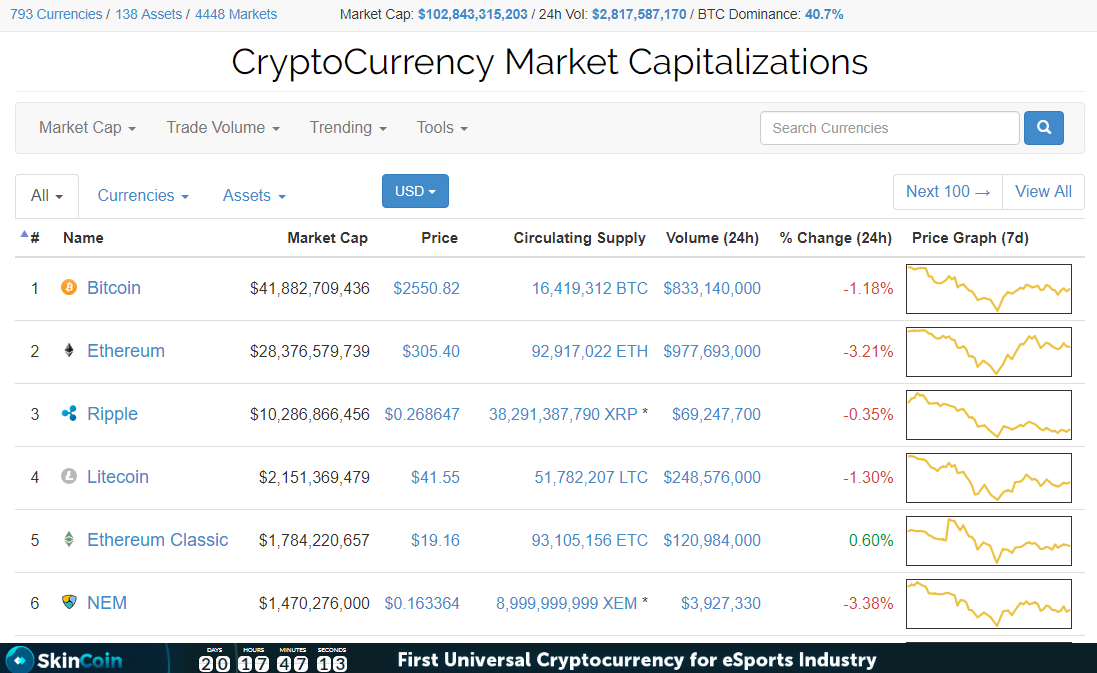
Task: Open the Trending dropdown menu
Action: pos(348,128)
